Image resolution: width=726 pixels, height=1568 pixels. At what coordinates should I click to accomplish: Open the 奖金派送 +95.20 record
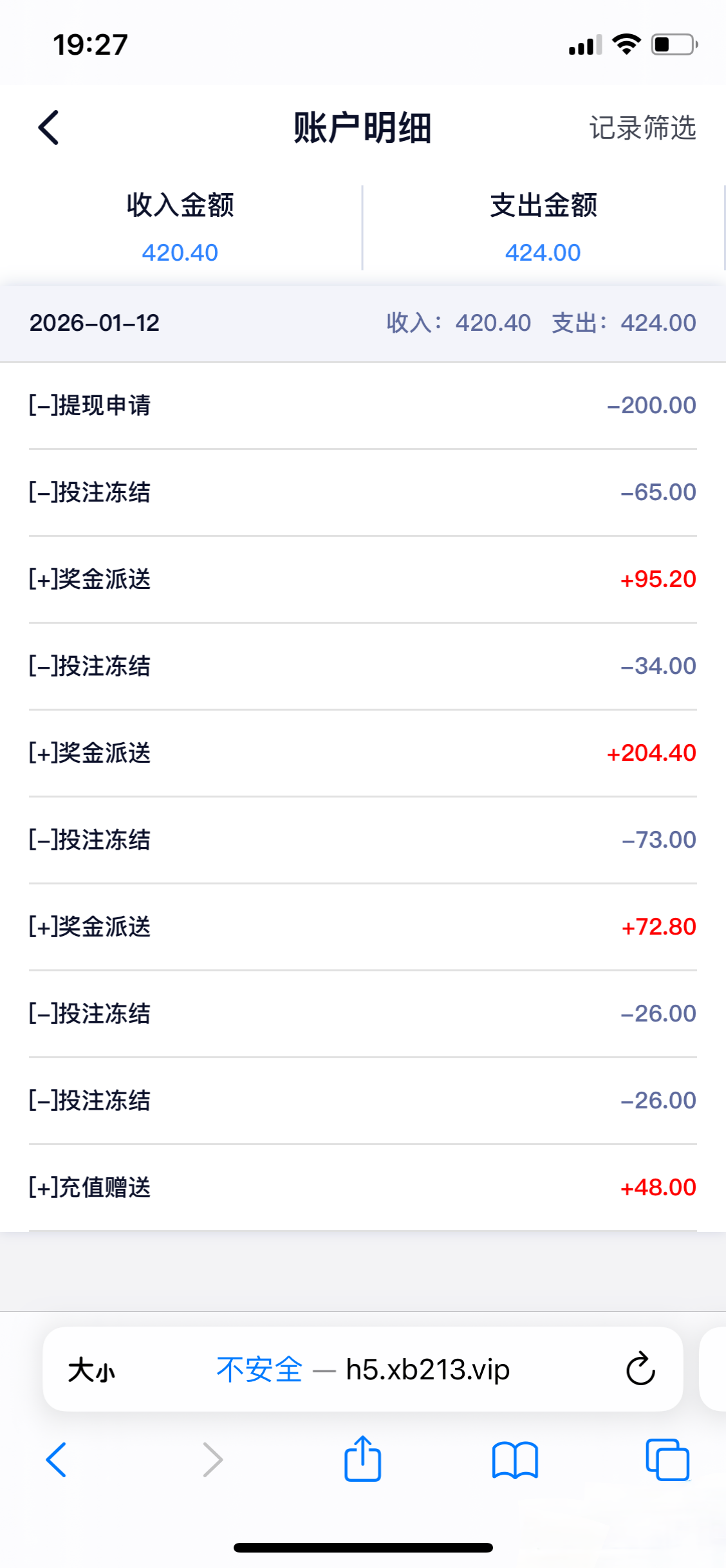[363, 579]
